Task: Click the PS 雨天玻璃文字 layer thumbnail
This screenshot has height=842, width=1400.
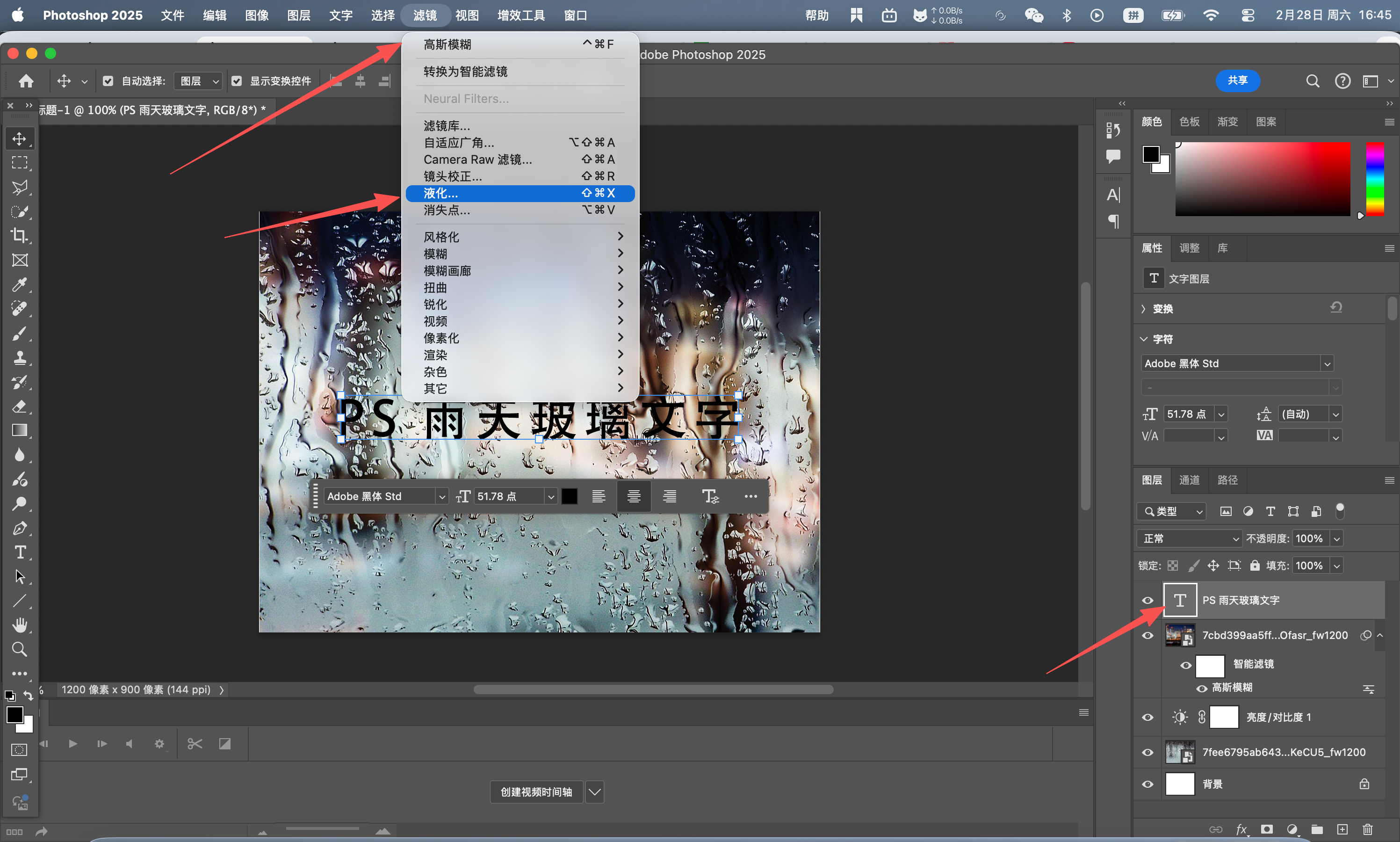Action: click(x=1180, y=600)
